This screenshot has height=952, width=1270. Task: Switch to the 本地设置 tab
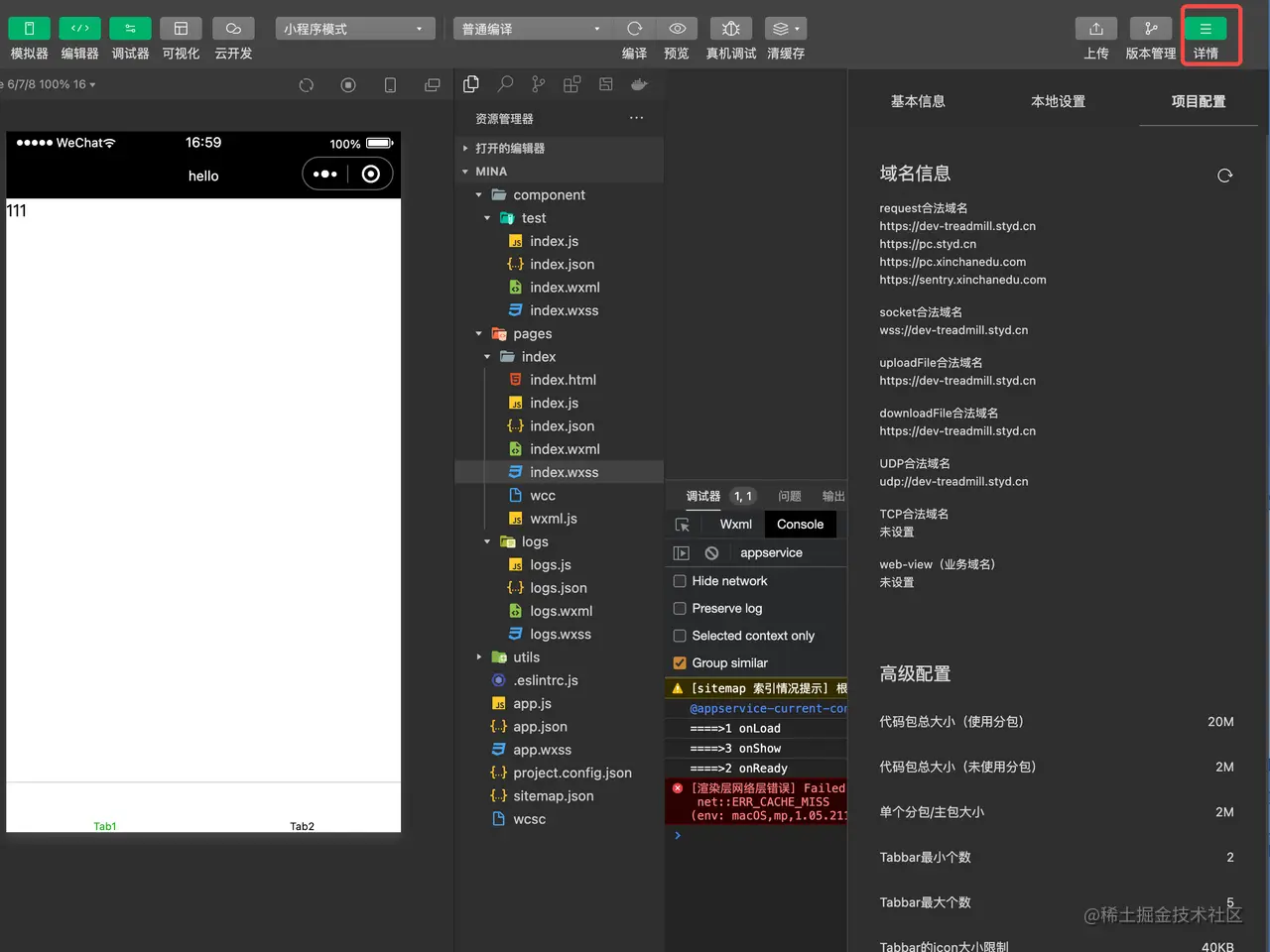click(x=1058, y=101)
